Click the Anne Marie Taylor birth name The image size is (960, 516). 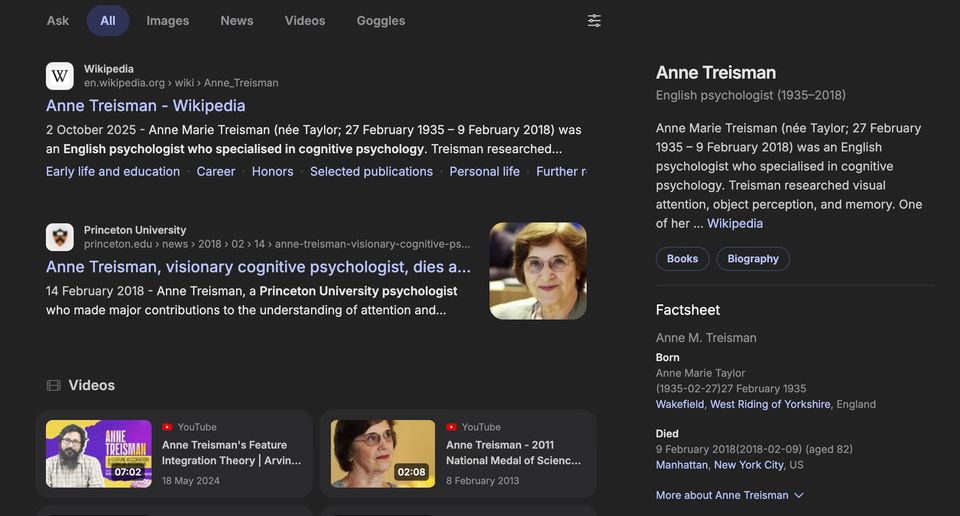click(700, 373)
